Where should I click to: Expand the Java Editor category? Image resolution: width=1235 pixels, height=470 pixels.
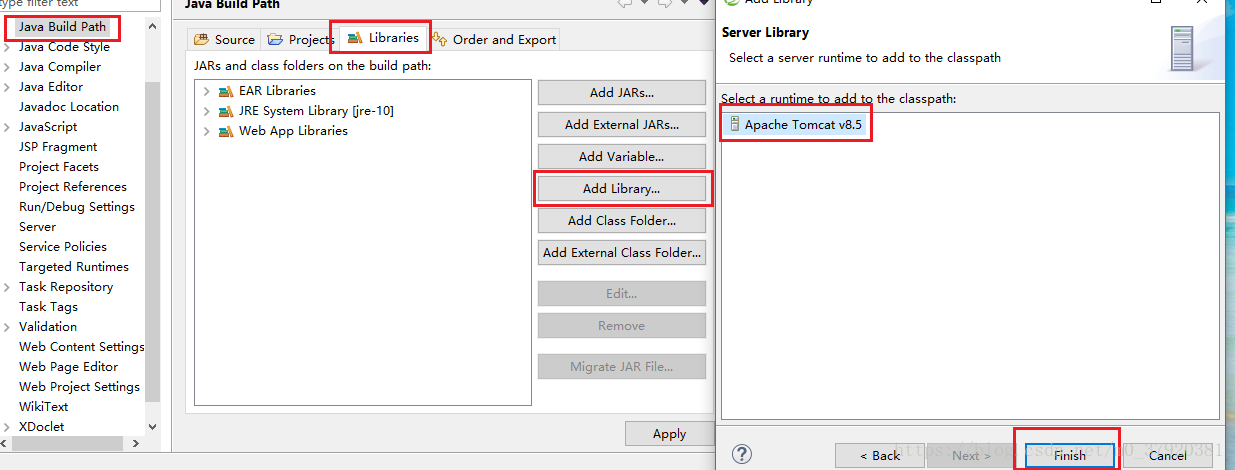click(x=8, y=87)
